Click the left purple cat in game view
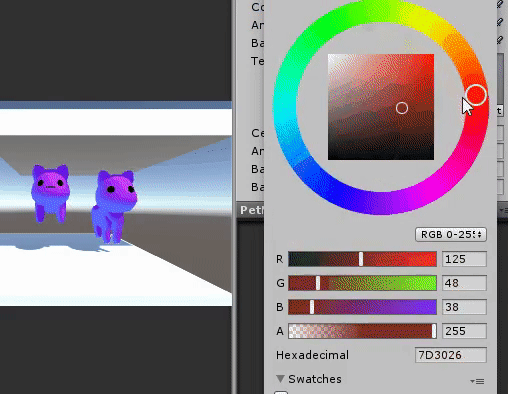The width and height of the screenshot is (508, 394). (x=50, y=193)
